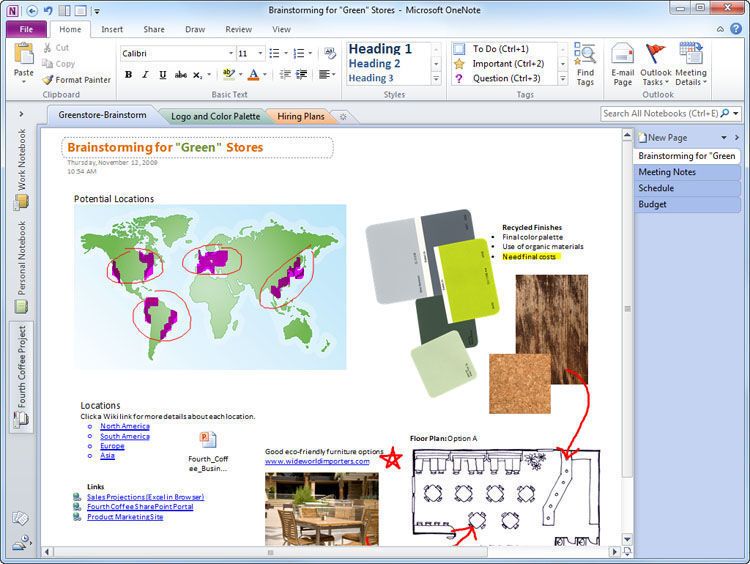The height and width of the screenshot is (564, 750).
Task: Click the Copy button in Clipboard group
Action: coord(58,64)
